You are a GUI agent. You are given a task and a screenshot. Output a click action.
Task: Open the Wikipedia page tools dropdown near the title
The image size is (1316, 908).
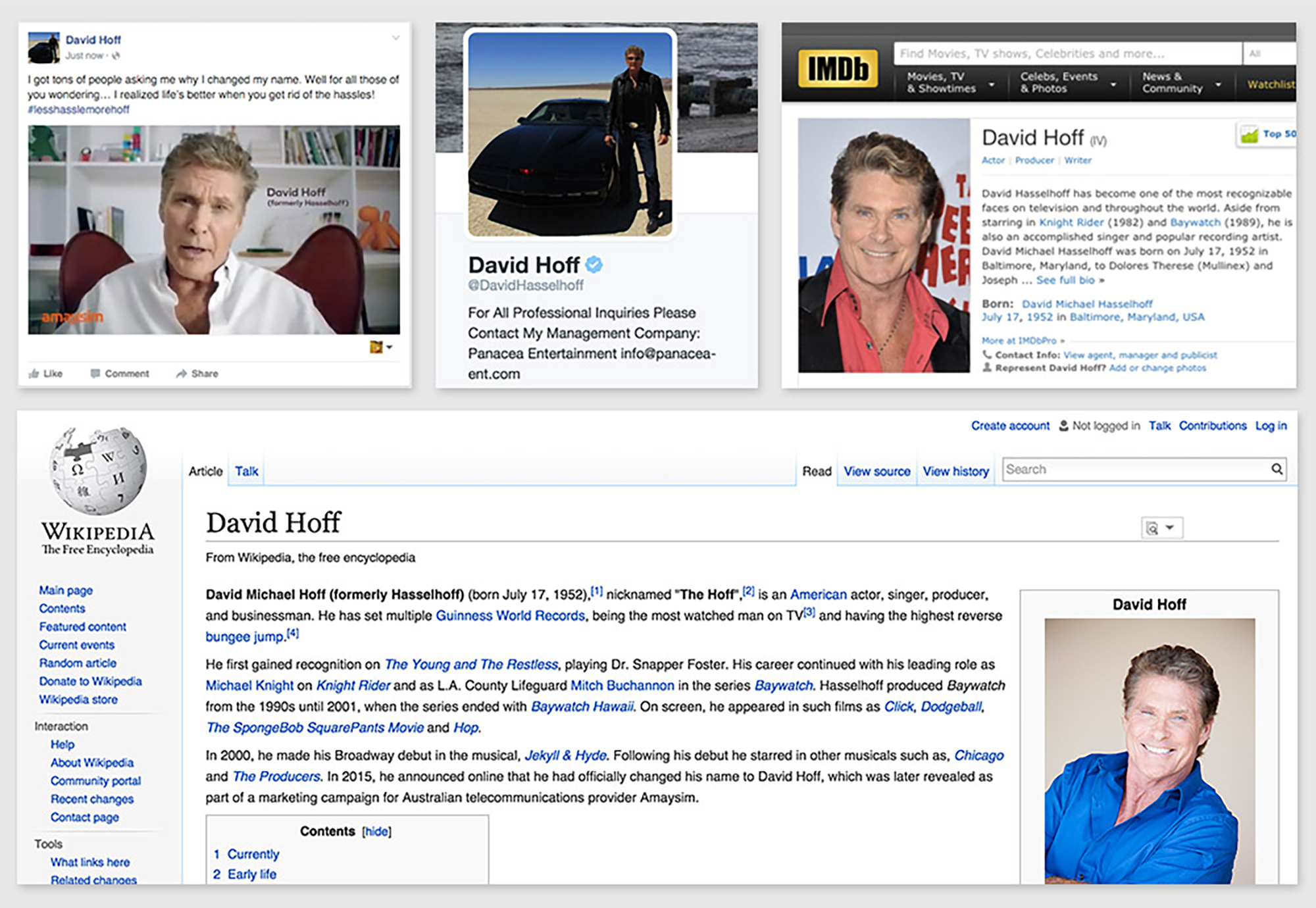(x=1162, y=528)
